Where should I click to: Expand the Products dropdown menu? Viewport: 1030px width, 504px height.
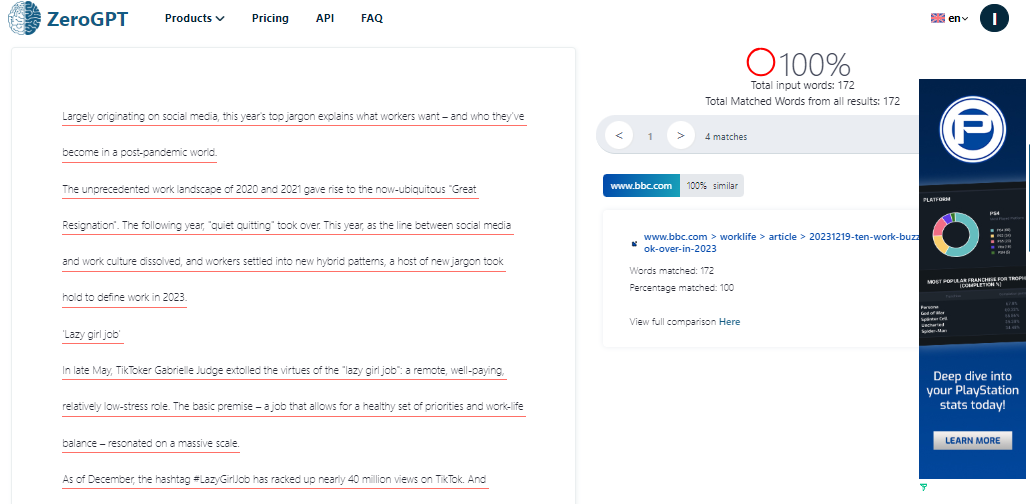click(x=194, y=18)
